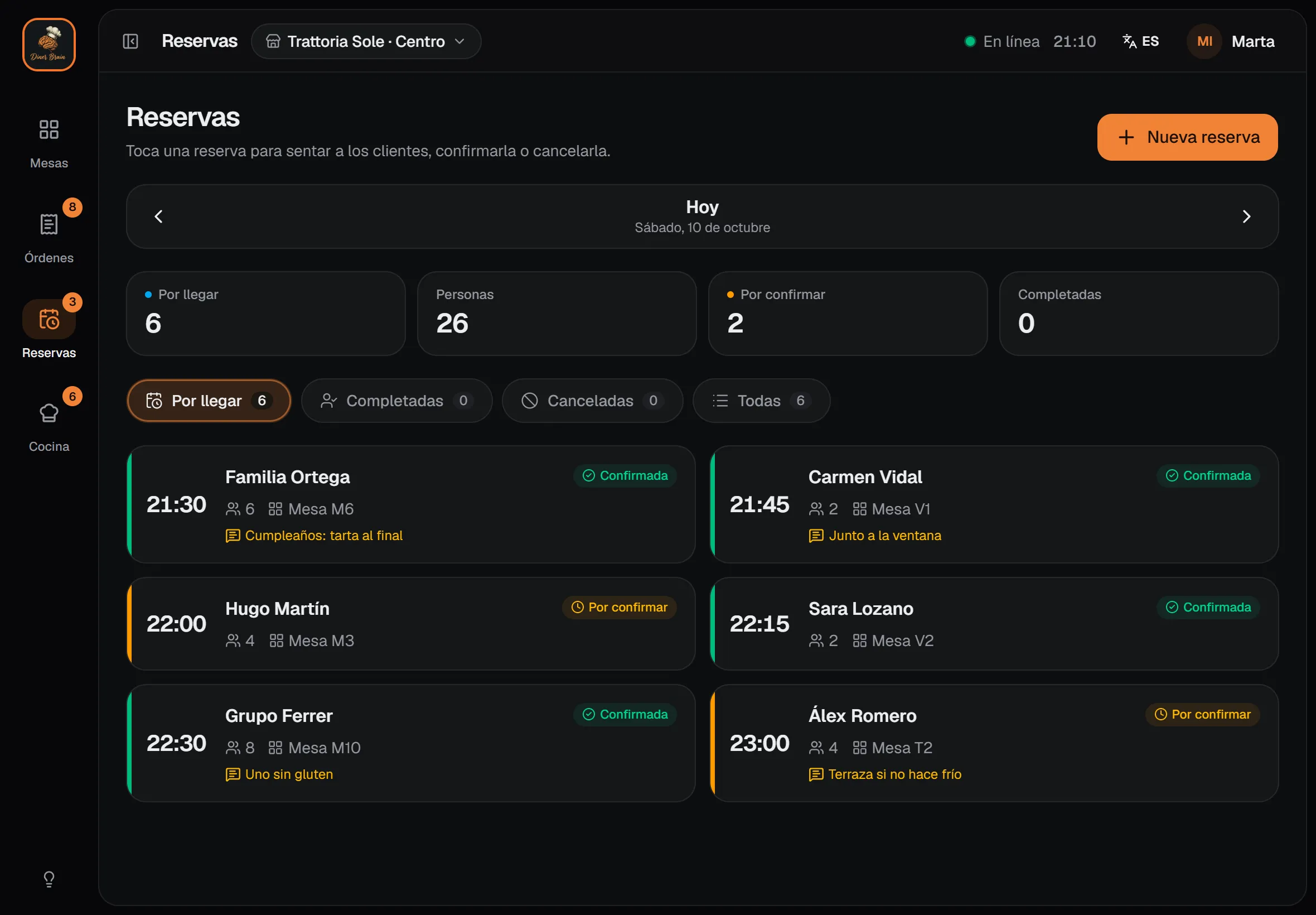Click note icon on Álex Romero card

[x=816, y=774]
